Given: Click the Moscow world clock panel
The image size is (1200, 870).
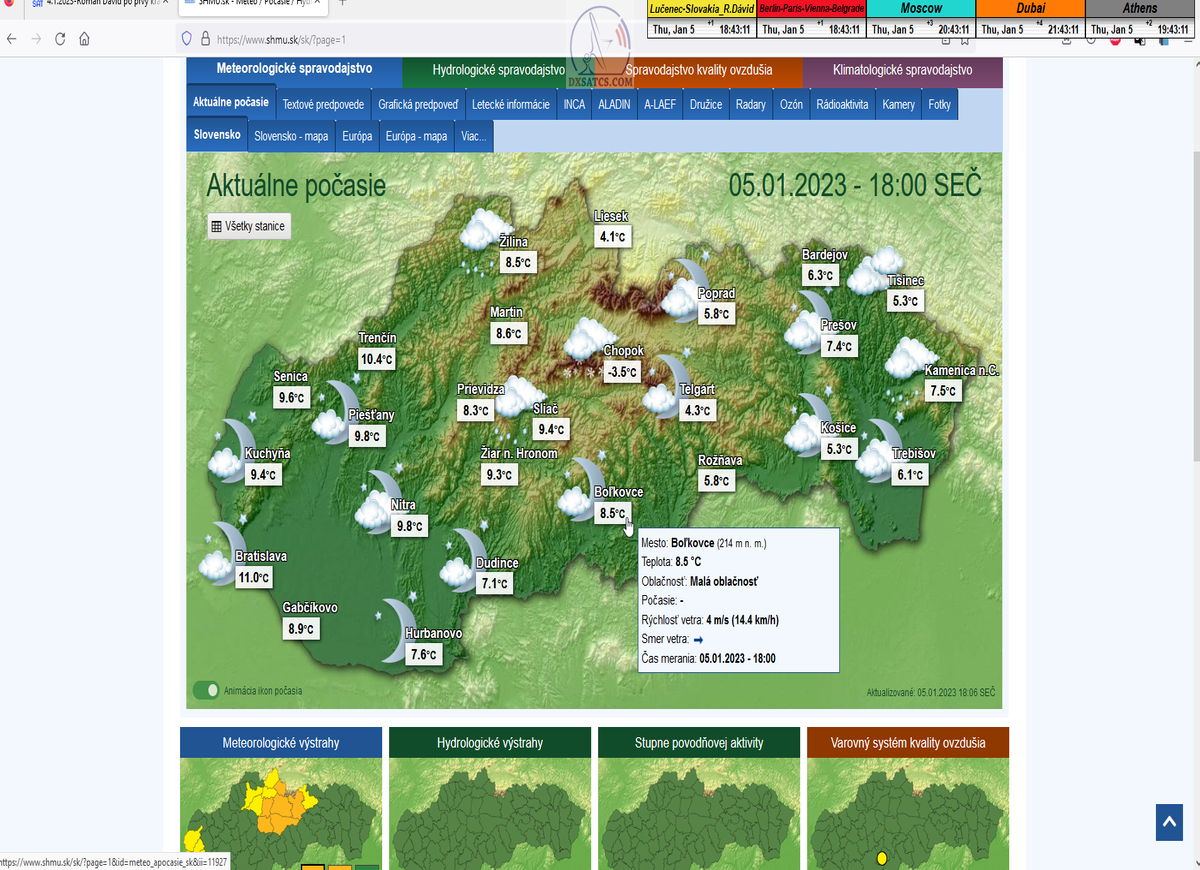Looking at the screenshot, I should 920,19.
